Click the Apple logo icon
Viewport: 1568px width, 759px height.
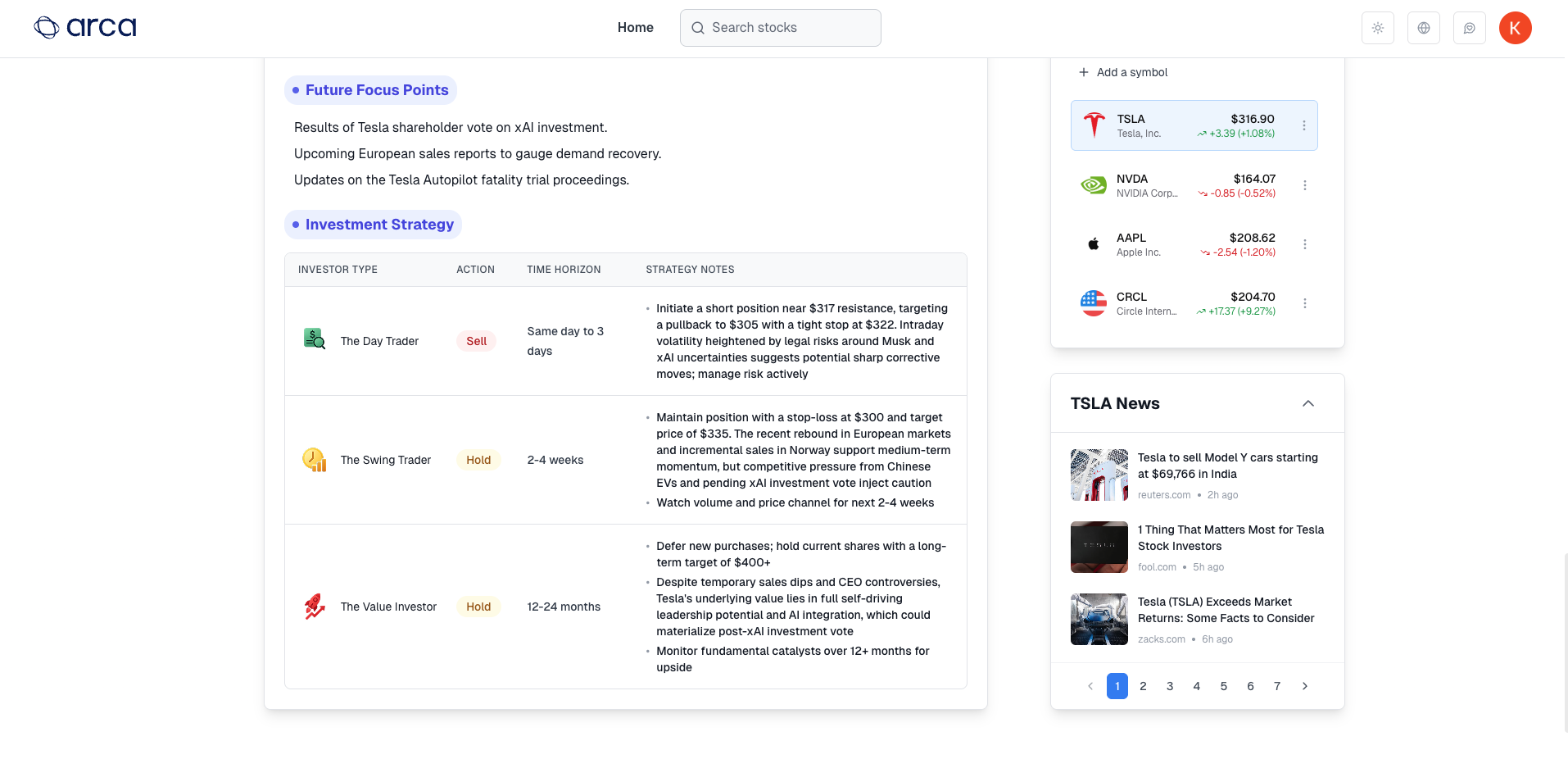(x=1094, y=244)
